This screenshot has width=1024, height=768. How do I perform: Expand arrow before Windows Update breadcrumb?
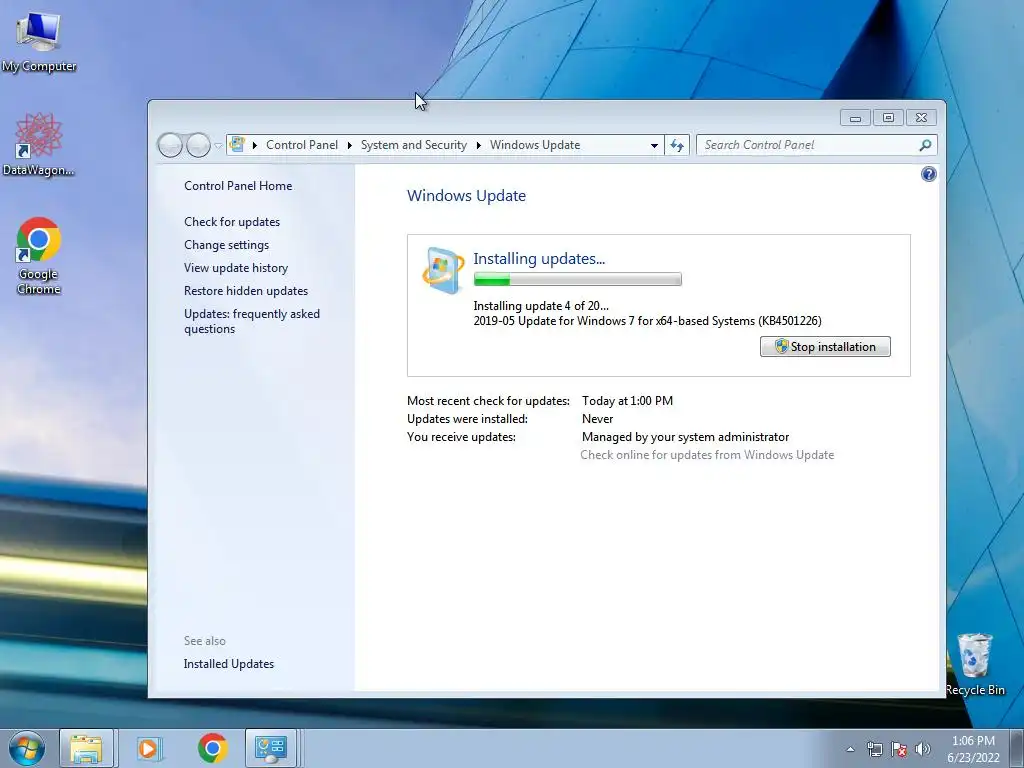[x=479, y=145]
